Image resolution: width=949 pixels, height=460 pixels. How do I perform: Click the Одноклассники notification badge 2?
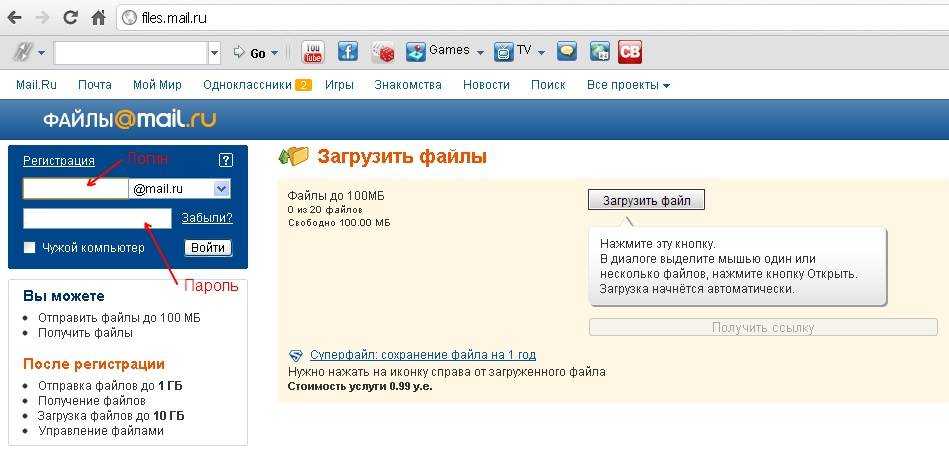point(303,85)
